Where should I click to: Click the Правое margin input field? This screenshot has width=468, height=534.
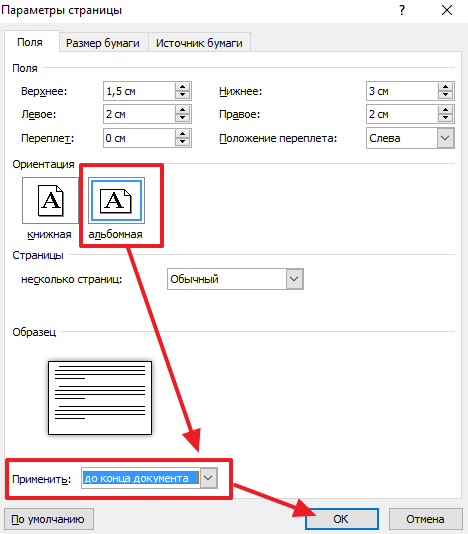(402, 114)
